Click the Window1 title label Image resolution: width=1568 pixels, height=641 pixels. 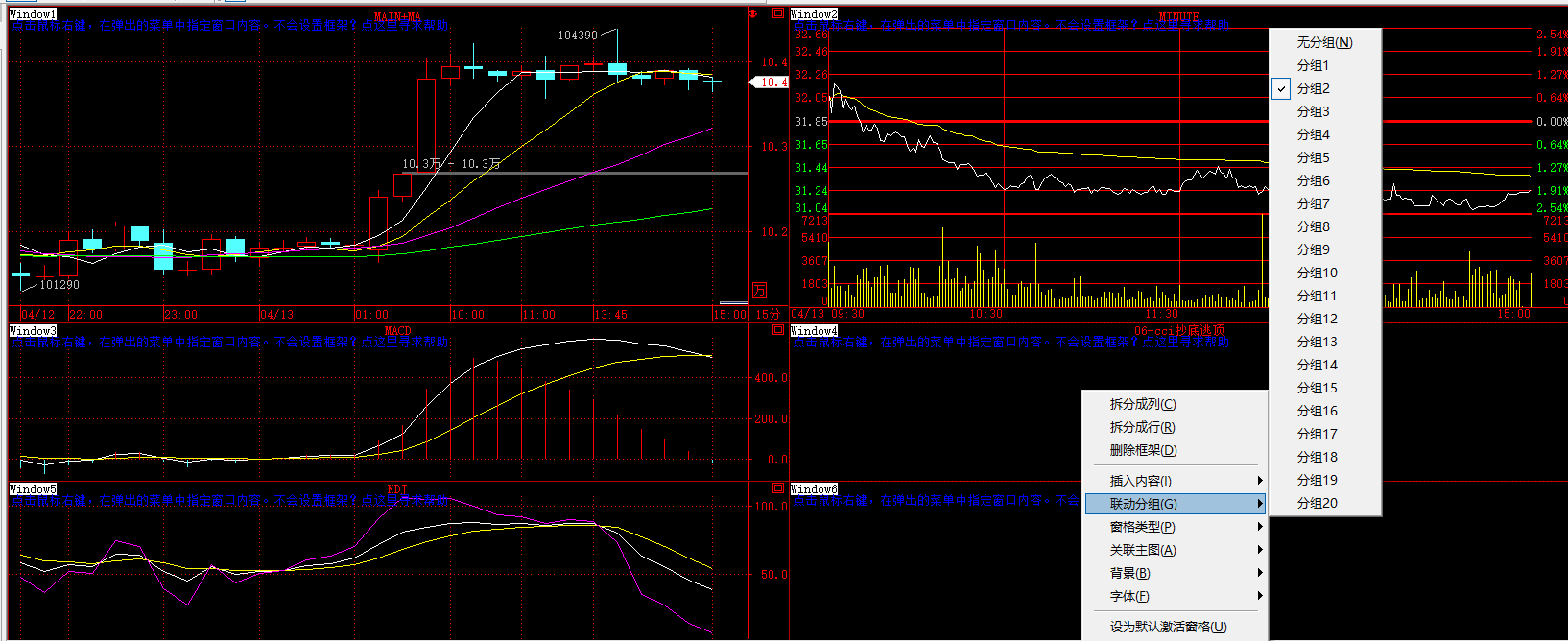coord(33,14)
